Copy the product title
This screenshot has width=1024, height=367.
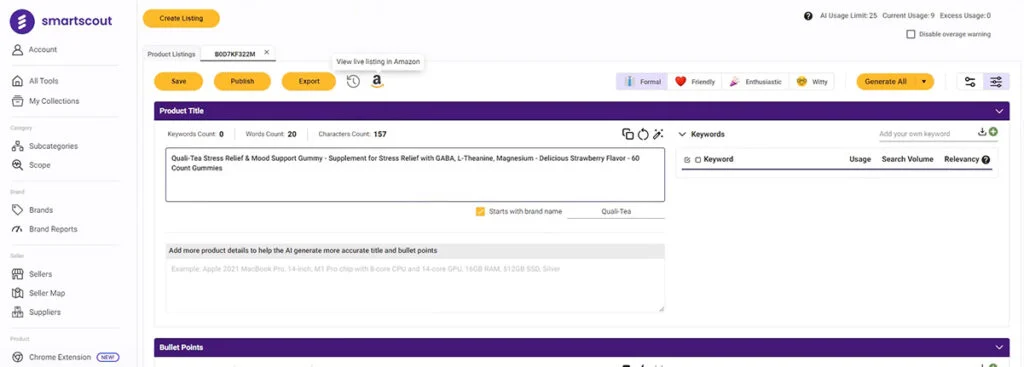tap(628, 134)
